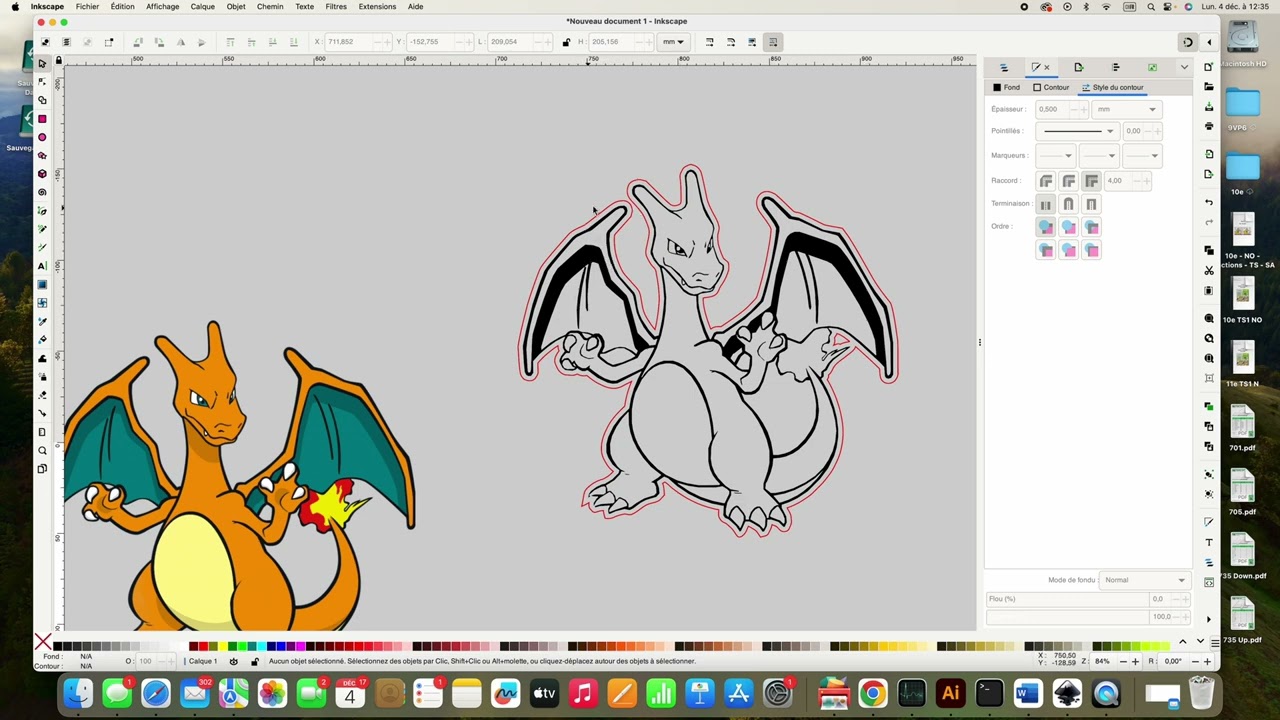This screenshot has width=1280, height=720.
Task: Click the zoom percentage field showing 84%
Action: (x=1102, y=661)
